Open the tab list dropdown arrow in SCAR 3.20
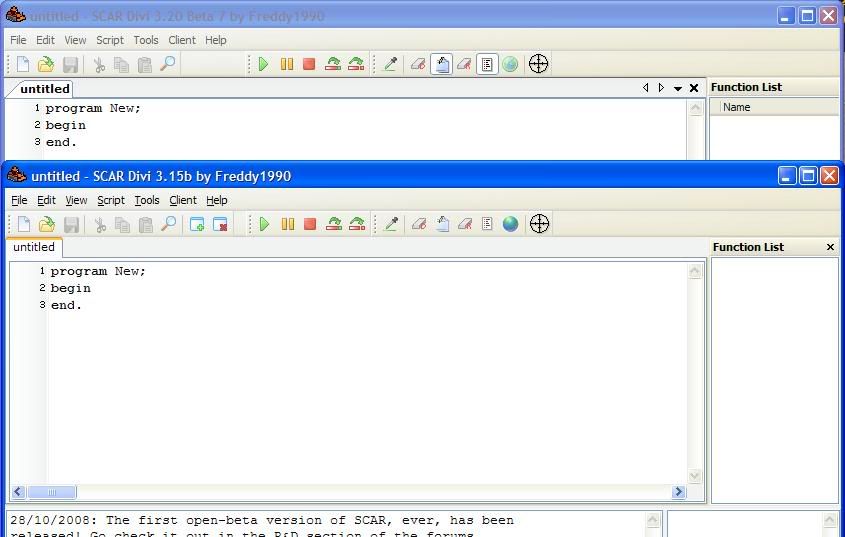The height and width of the screenshot is (537, 845). pyautogui.click(x=678, y=88)
